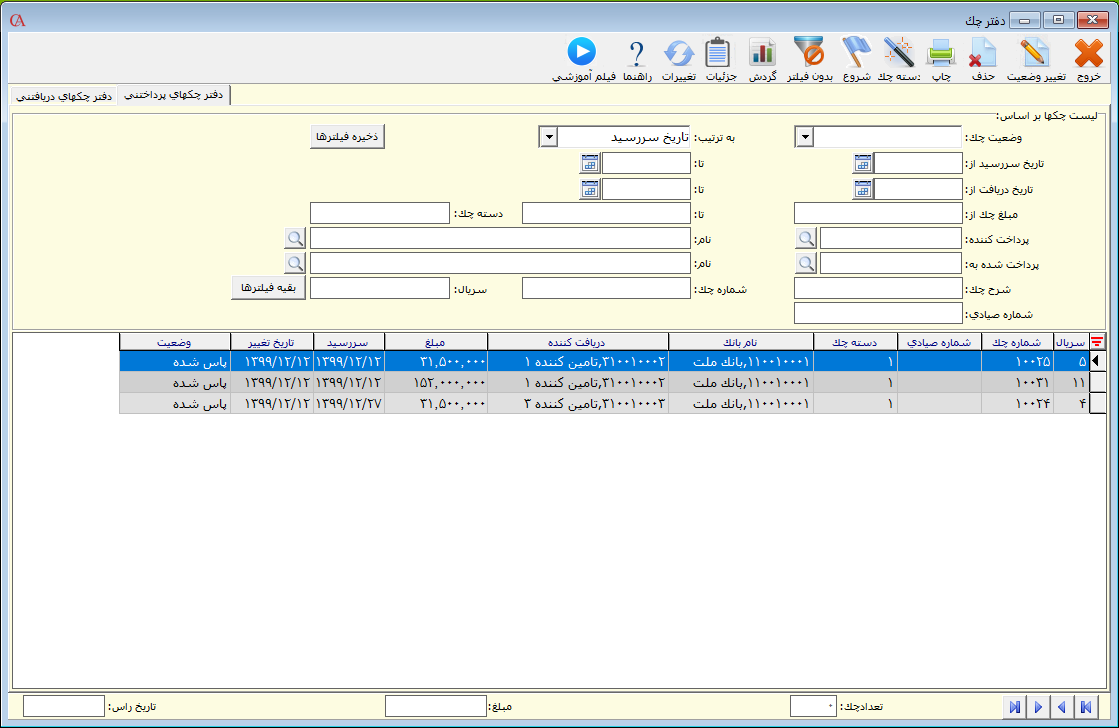The height and width of the screenshot is (728, 1119).
Task: Expand the وضعيت چك dropdown
Action: [x=805, y=137]
